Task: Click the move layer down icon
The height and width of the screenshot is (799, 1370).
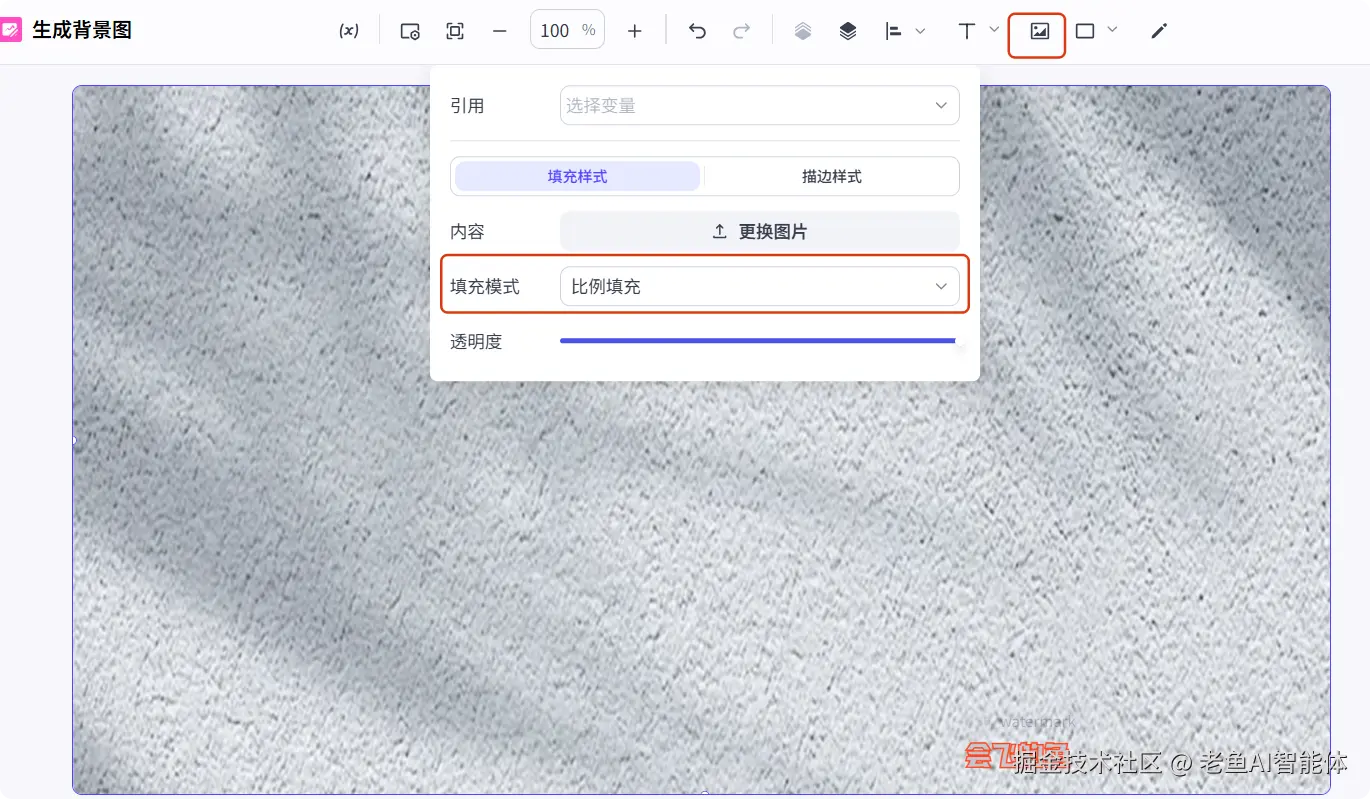Action: point(848,31)
